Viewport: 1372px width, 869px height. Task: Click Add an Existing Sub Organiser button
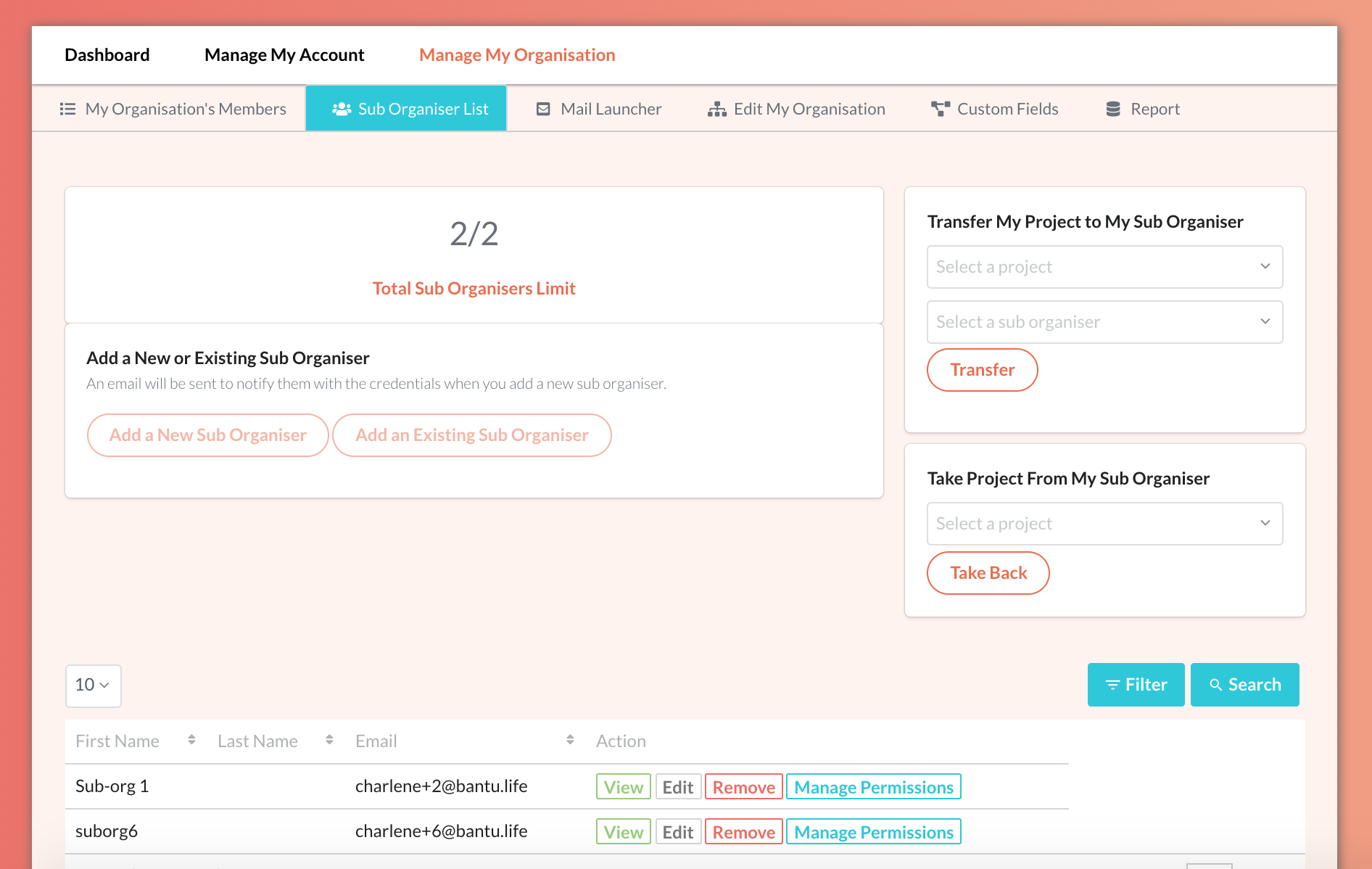coord(472,435)
